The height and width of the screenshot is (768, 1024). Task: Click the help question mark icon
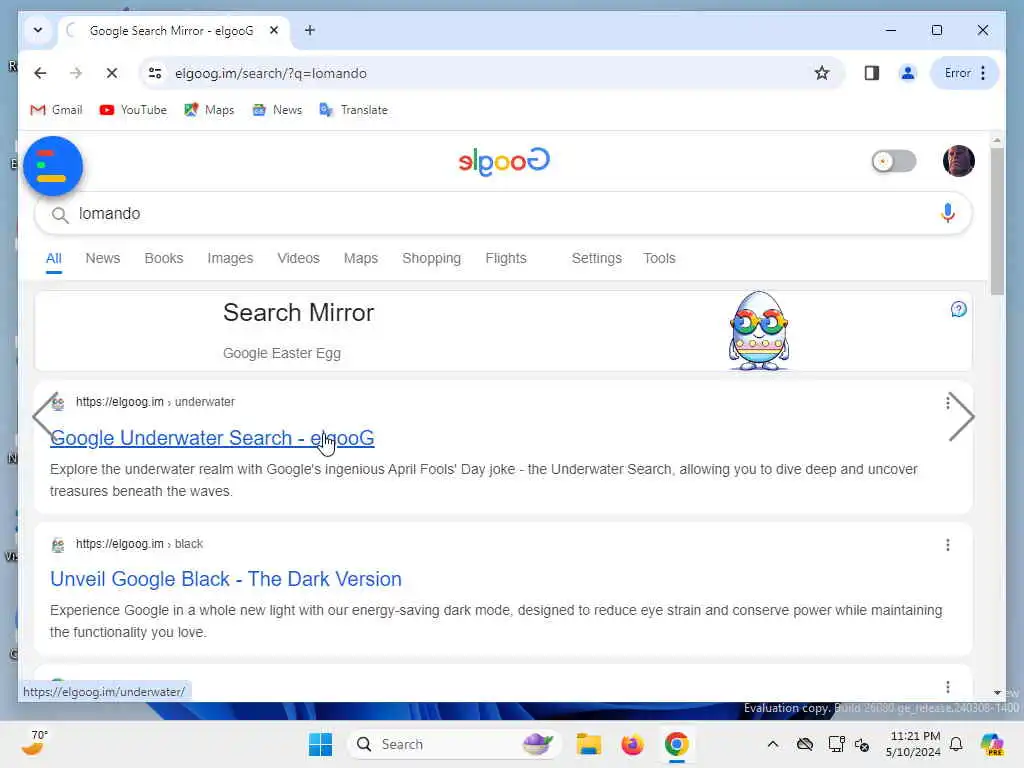(x=958, y=310)
